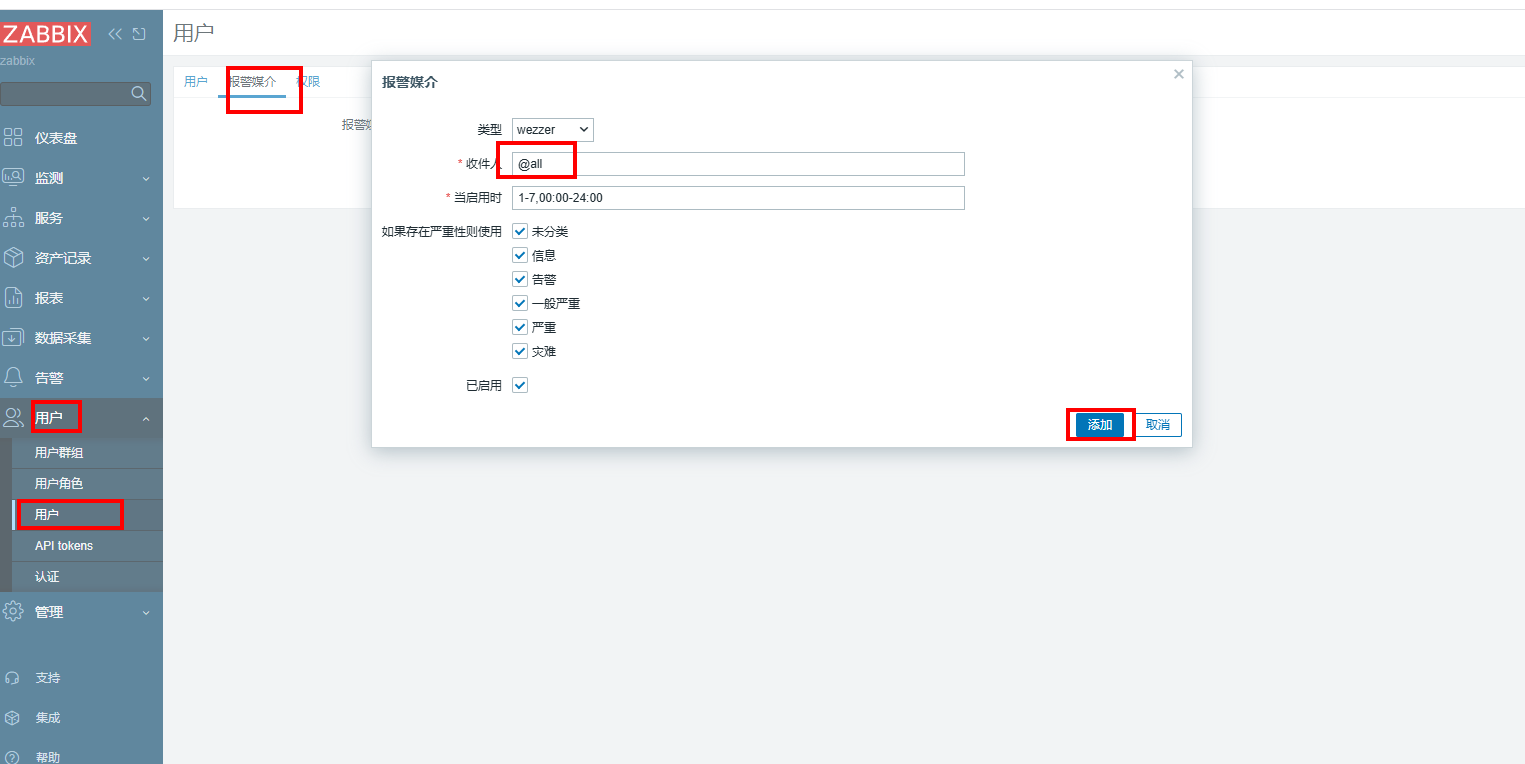Open 用户角色 submenu item

(x=86, y=484)
